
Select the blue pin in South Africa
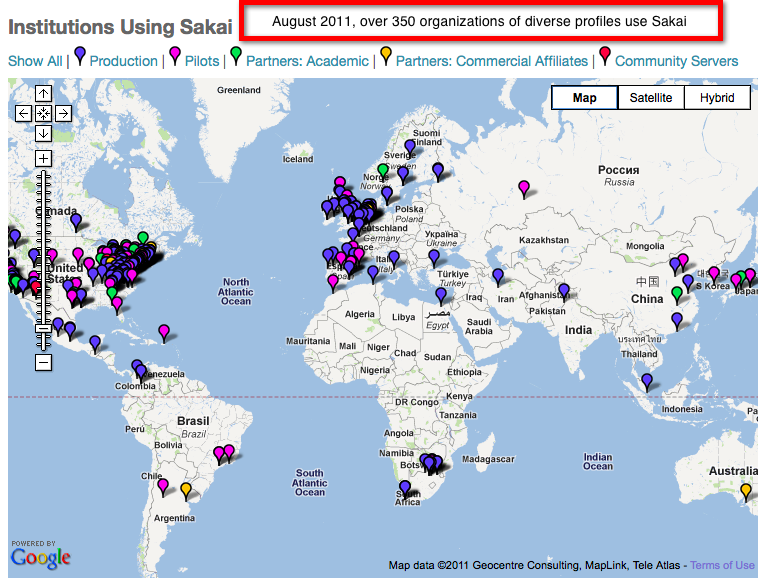[405, 488]
